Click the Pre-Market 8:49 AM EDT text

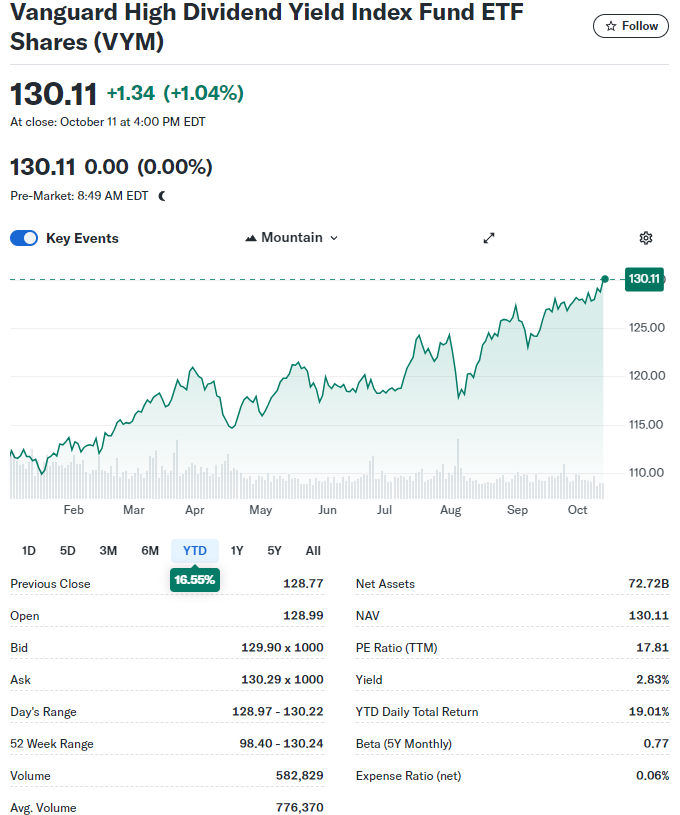click(79, 196)
